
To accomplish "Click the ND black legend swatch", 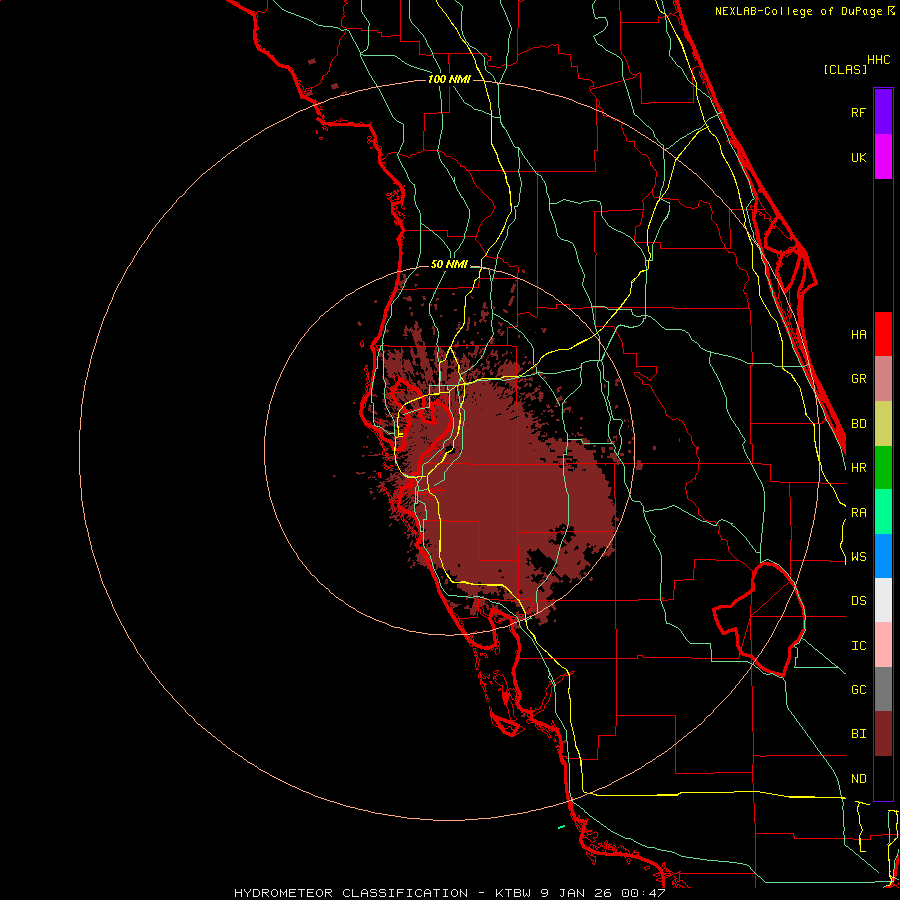I will (x=883, y=778).
